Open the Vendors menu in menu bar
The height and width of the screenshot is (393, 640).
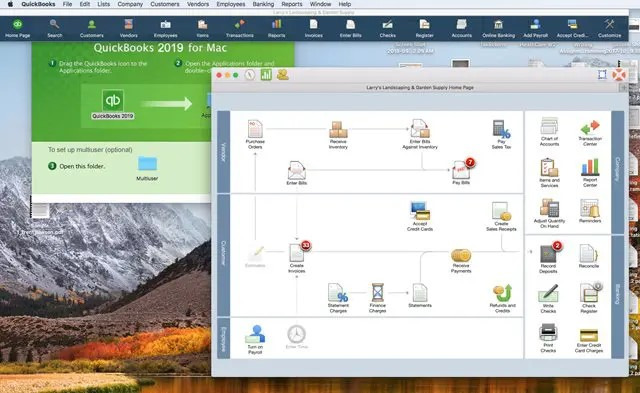pos(198,4)
